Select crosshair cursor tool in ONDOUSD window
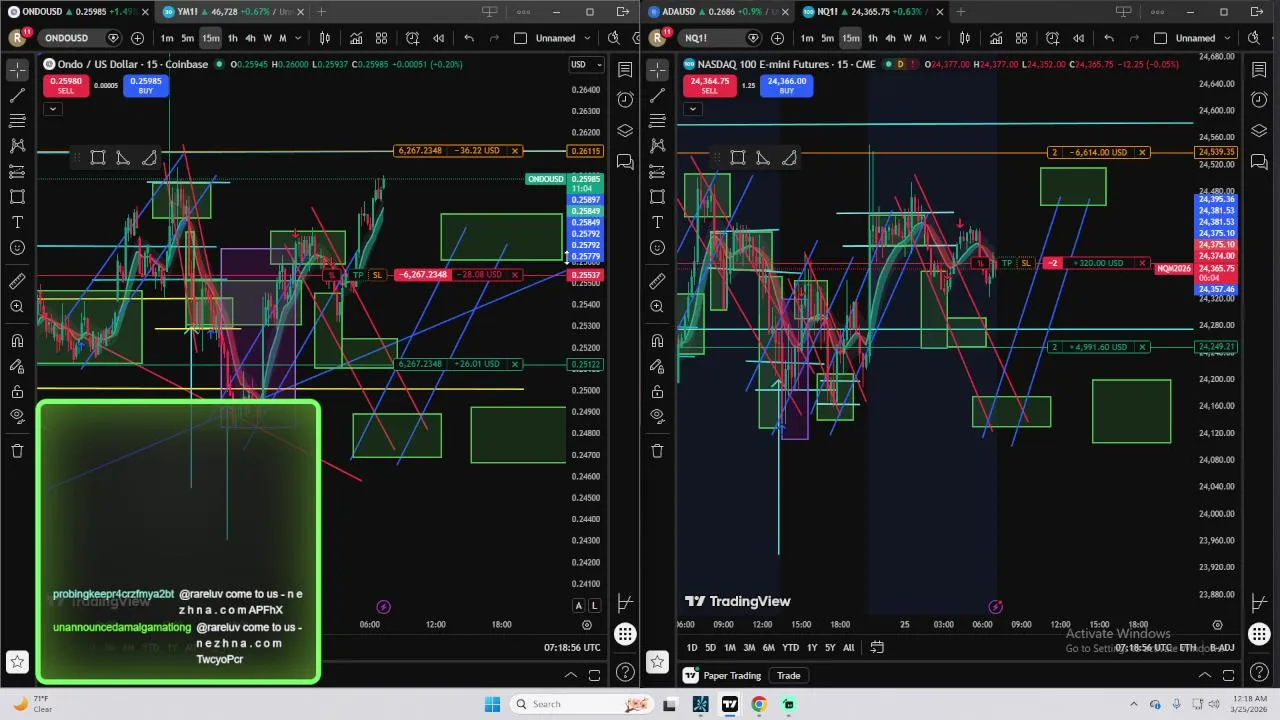The image size is (1280, 720). pos(17,70)
